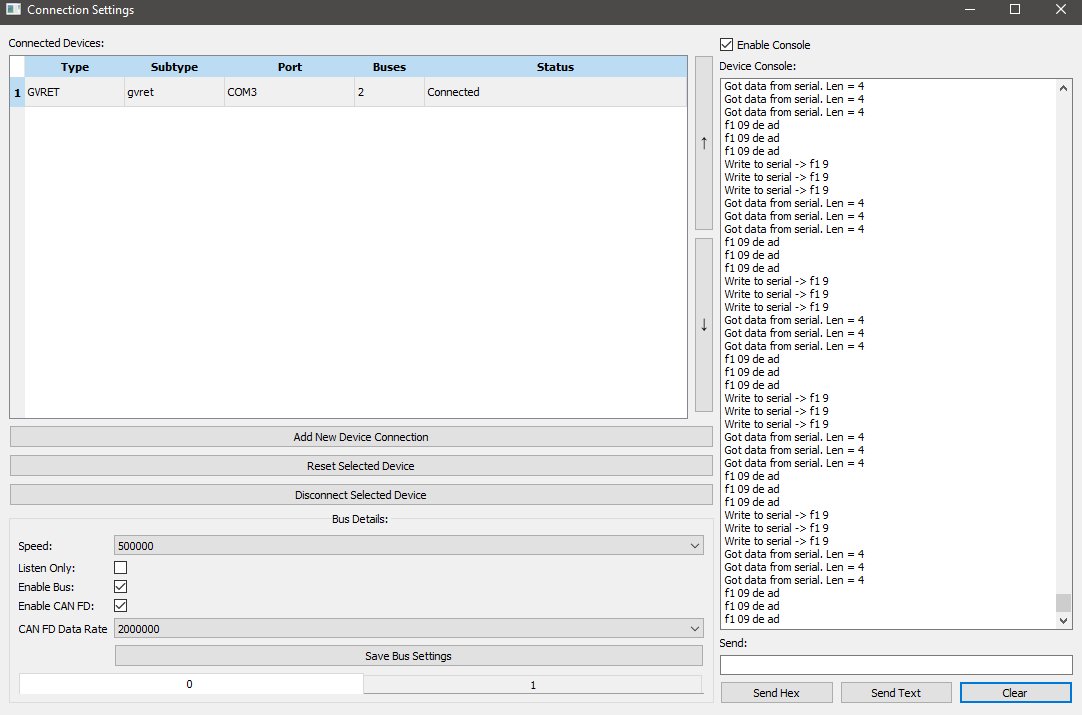
Task: Click the Buses column header
Action: [389, 67]
